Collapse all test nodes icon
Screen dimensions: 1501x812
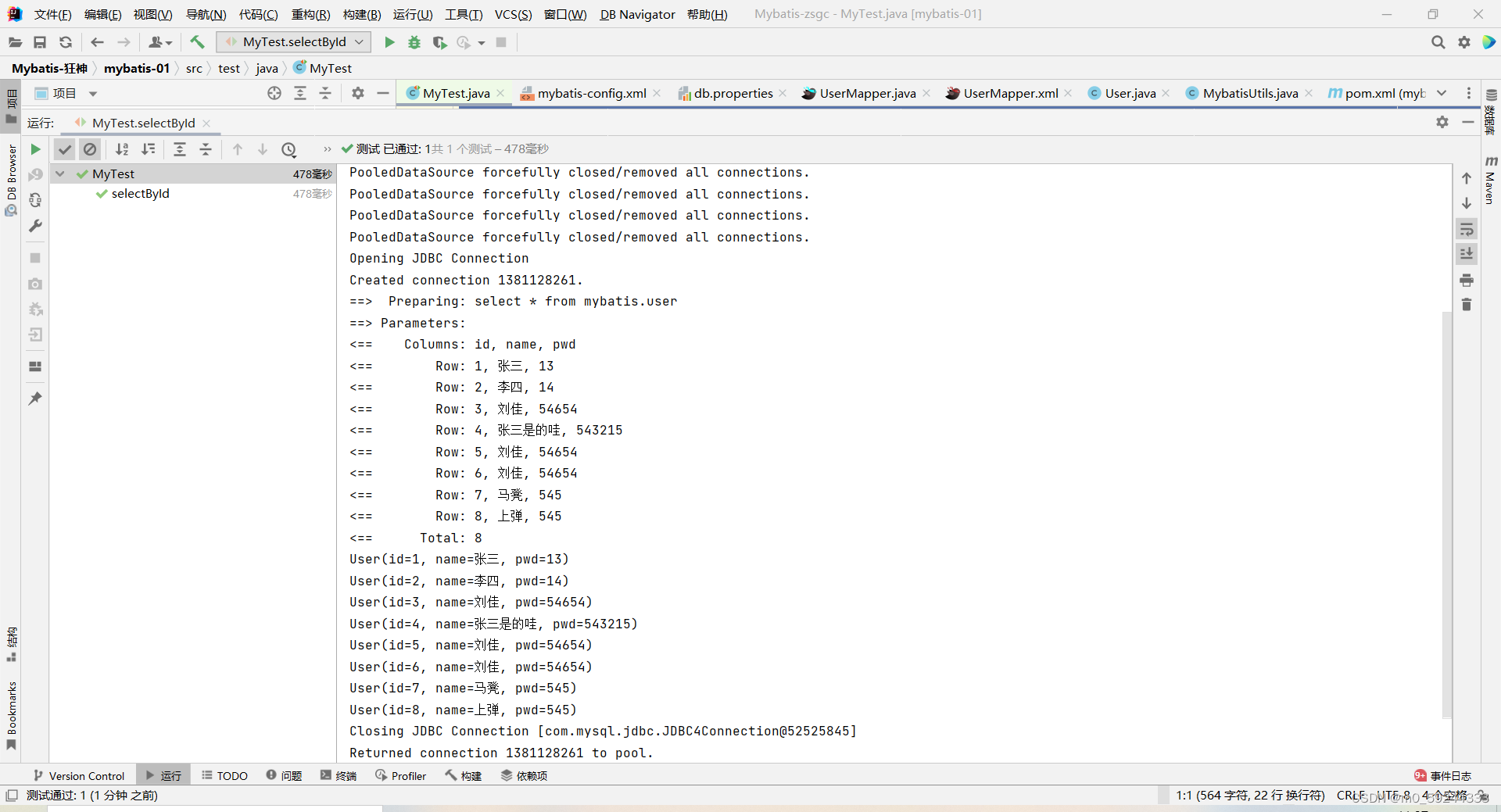[206, 149]
